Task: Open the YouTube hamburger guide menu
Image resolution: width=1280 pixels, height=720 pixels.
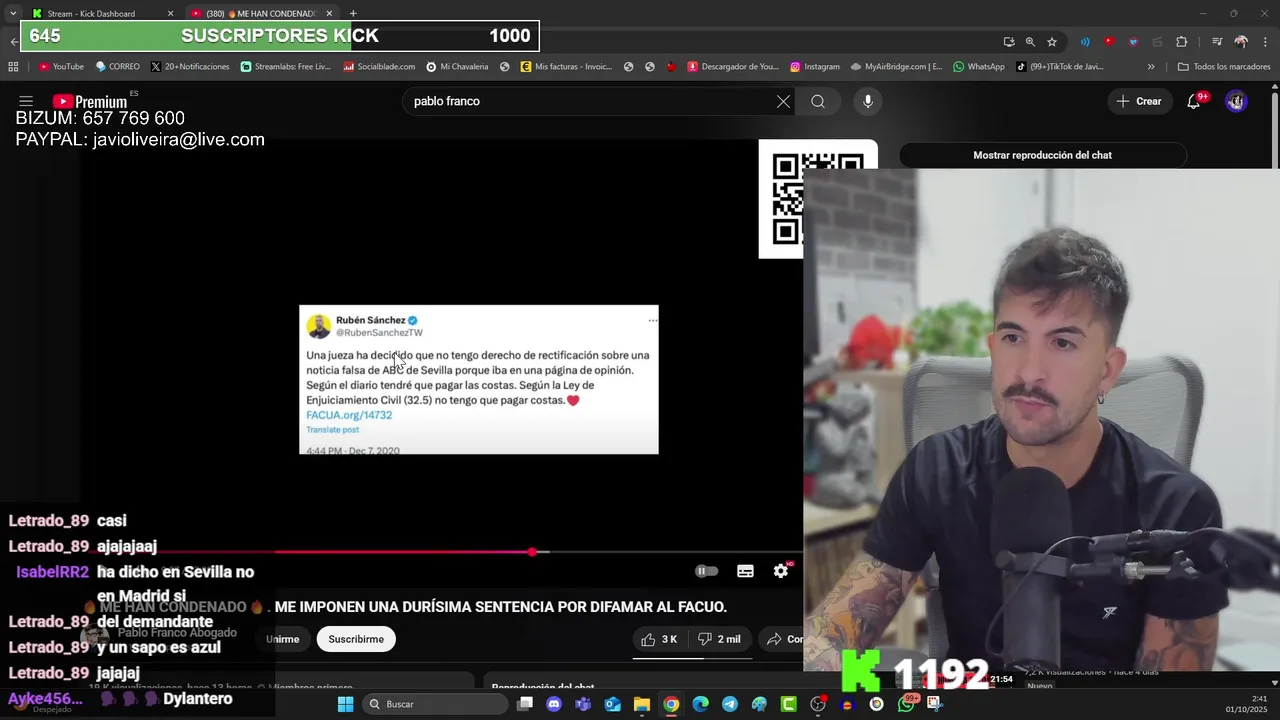Action: (26, 101)
